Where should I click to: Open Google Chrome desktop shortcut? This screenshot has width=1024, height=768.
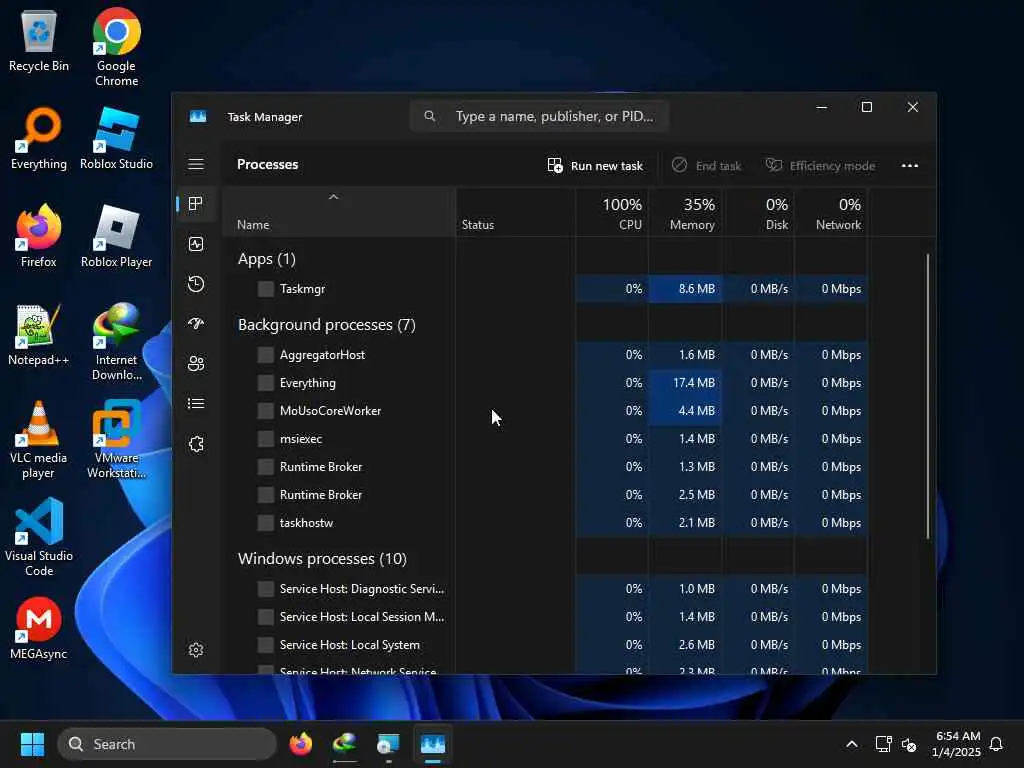(116, 47)
